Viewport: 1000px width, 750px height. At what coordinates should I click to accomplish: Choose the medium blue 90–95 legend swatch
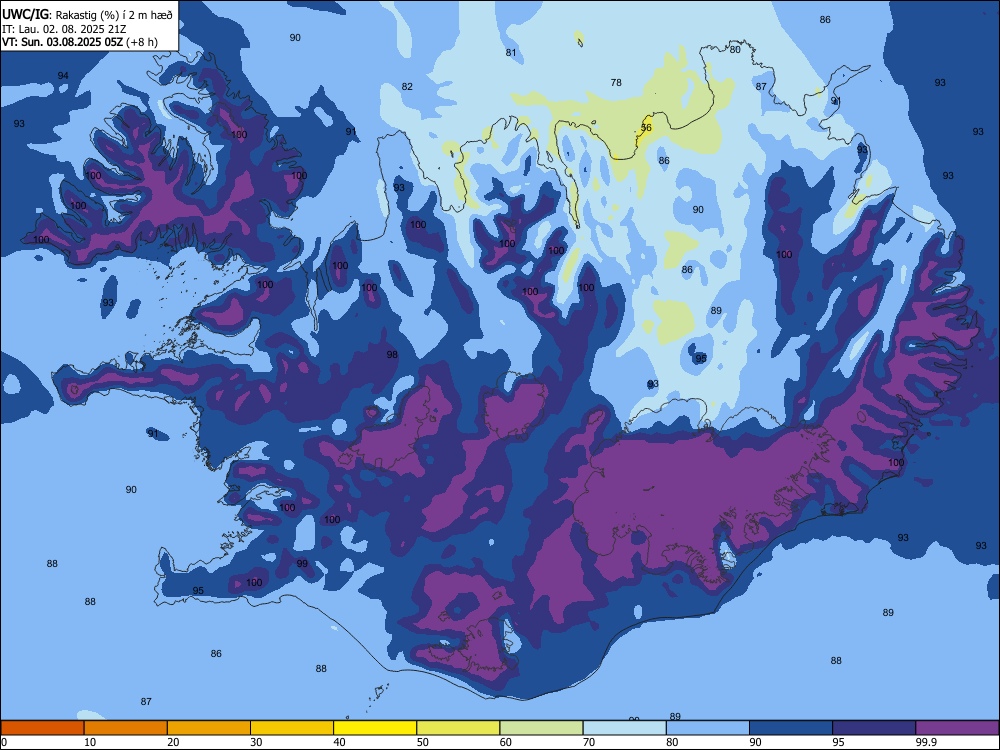point(791,728)
